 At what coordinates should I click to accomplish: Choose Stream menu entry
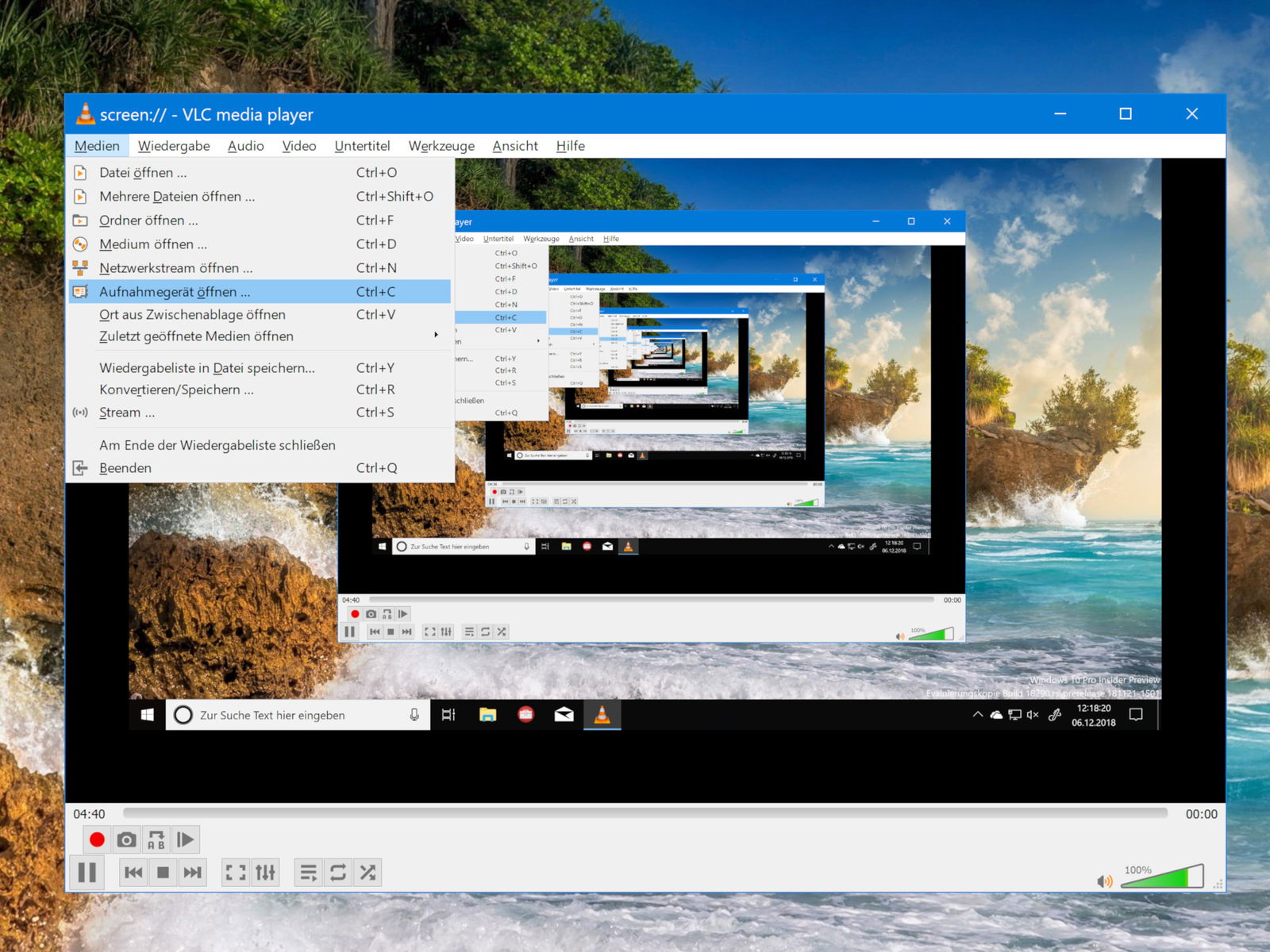[260, 412]
